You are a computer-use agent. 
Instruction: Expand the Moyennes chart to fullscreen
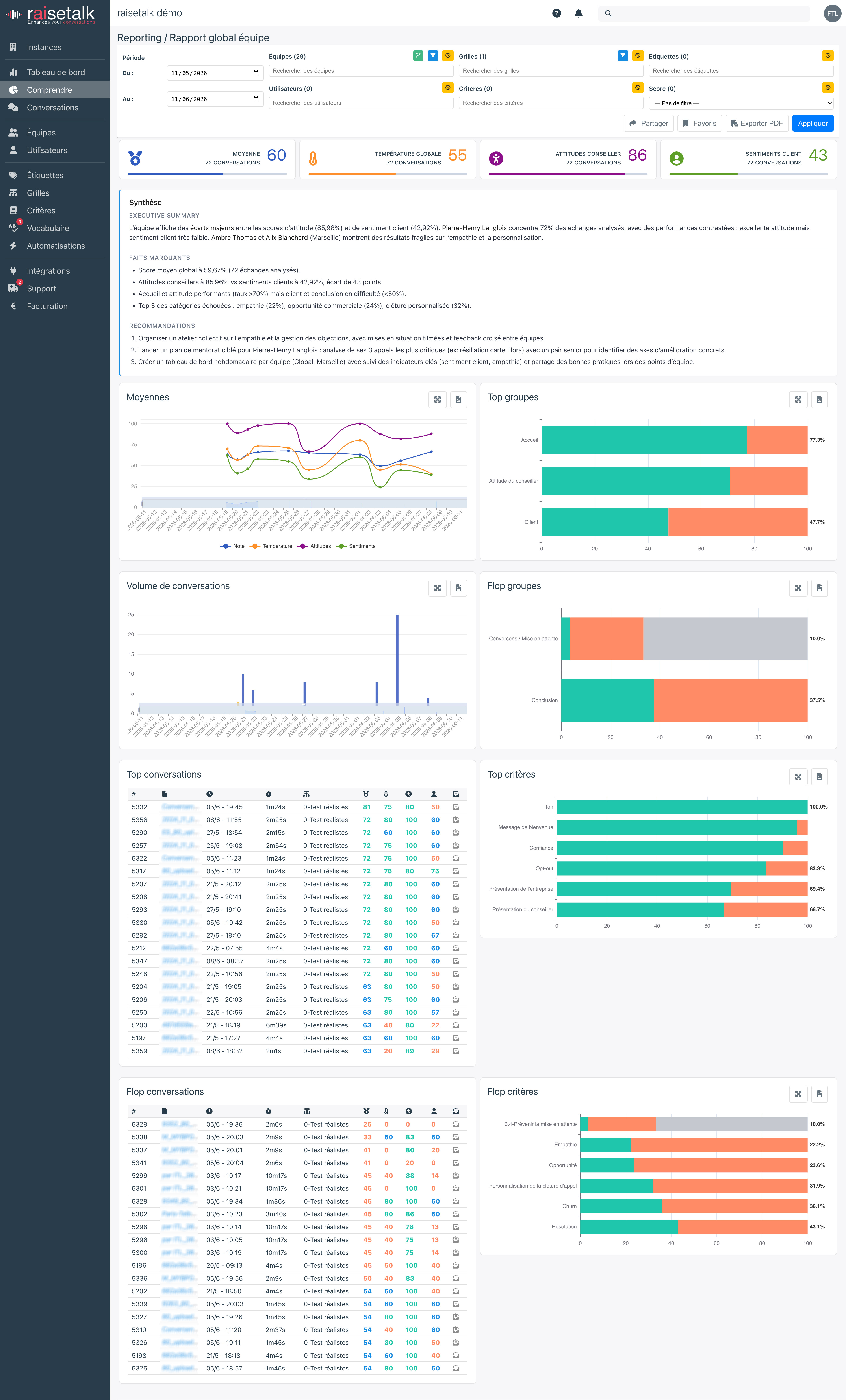click(437, 399)
